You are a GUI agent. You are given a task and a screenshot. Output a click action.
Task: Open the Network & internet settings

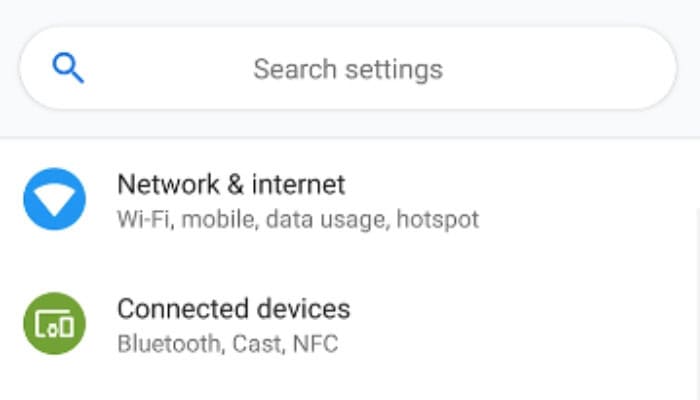350,200
